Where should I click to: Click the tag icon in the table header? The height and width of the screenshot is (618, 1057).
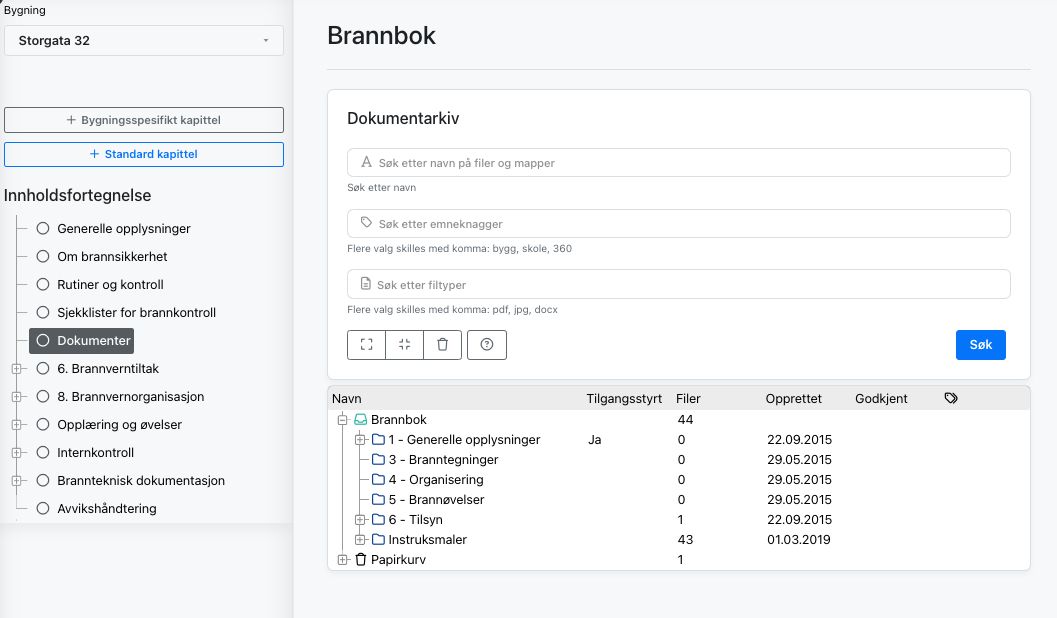click(x=950, y=397)
